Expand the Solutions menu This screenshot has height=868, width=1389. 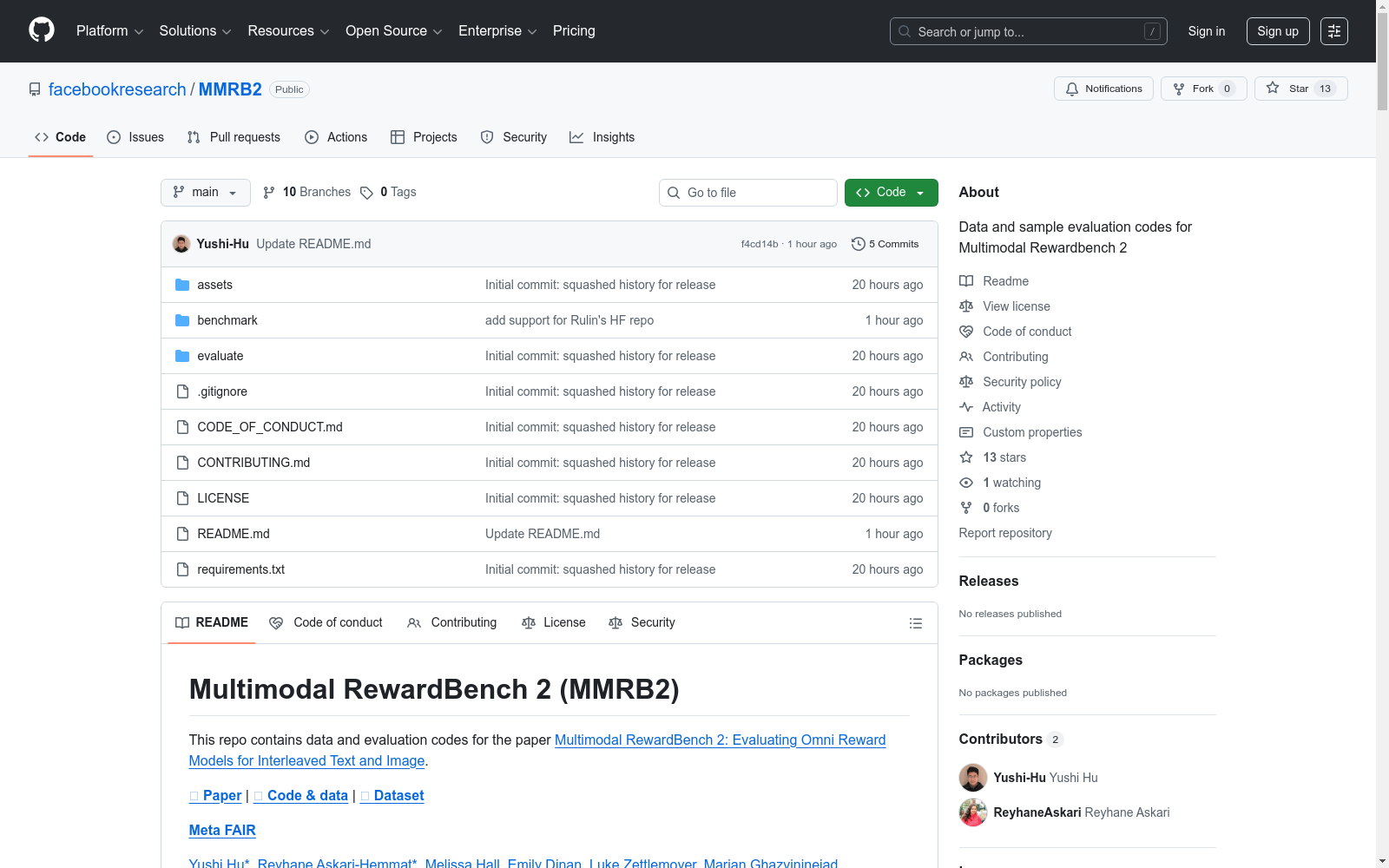click(x=195, y=31)
